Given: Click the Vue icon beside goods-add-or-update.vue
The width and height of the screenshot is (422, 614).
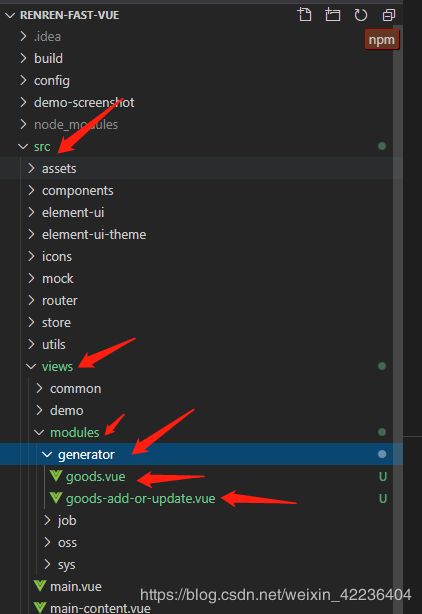Looking at the screenshot, I should (x=56, y=498).
